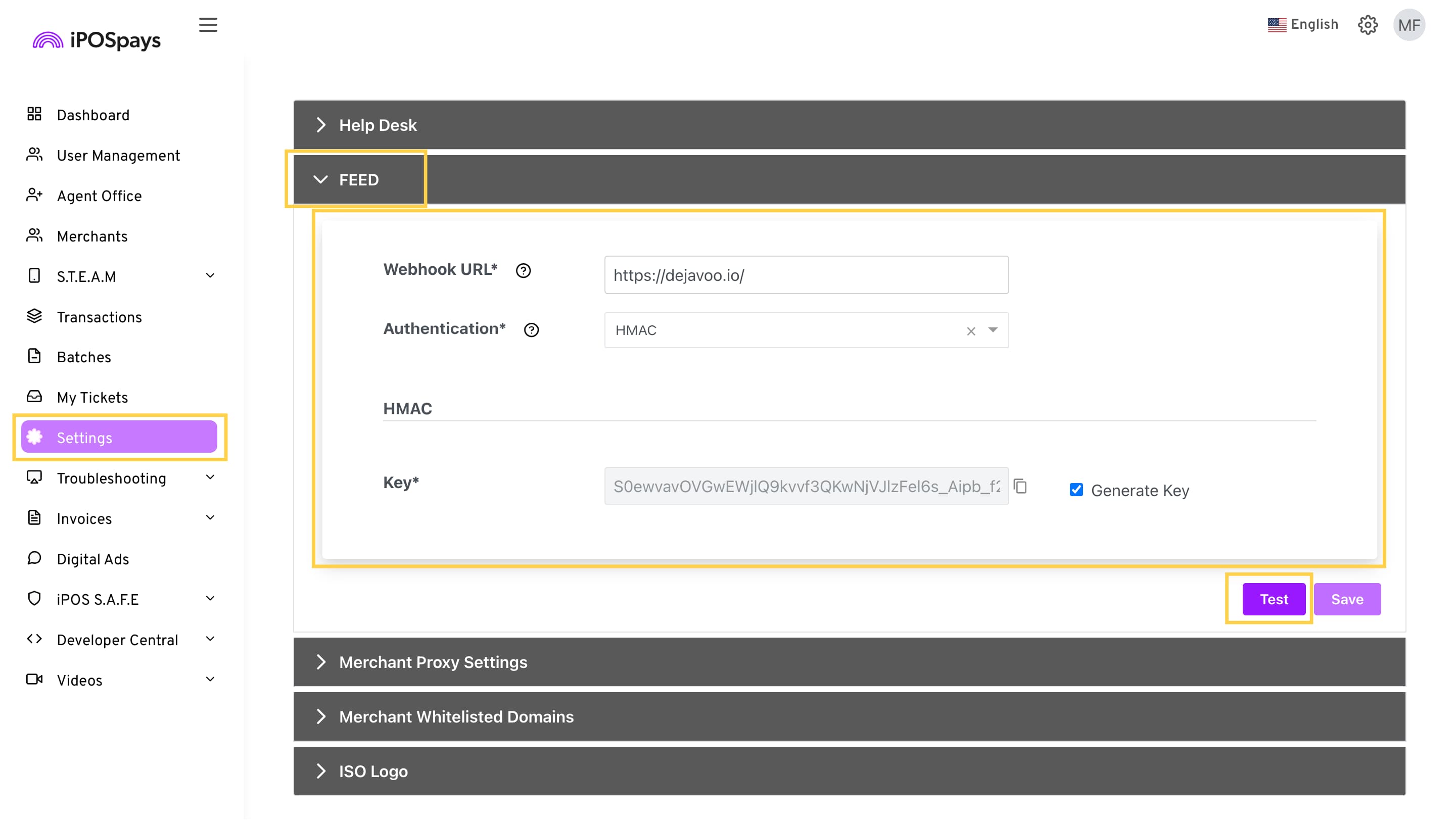
Task: Click the Digital Ads chat bubble icon
Action: click(34, 558)
